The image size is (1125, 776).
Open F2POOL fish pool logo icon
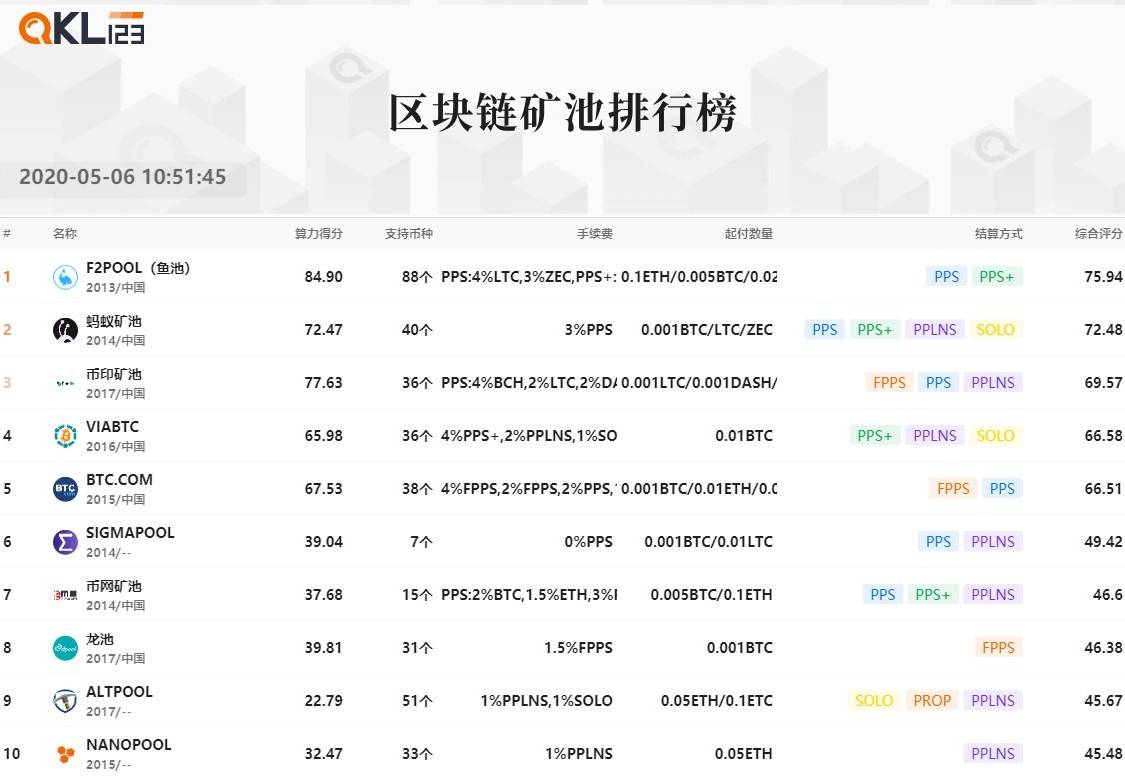pos(65,277)
